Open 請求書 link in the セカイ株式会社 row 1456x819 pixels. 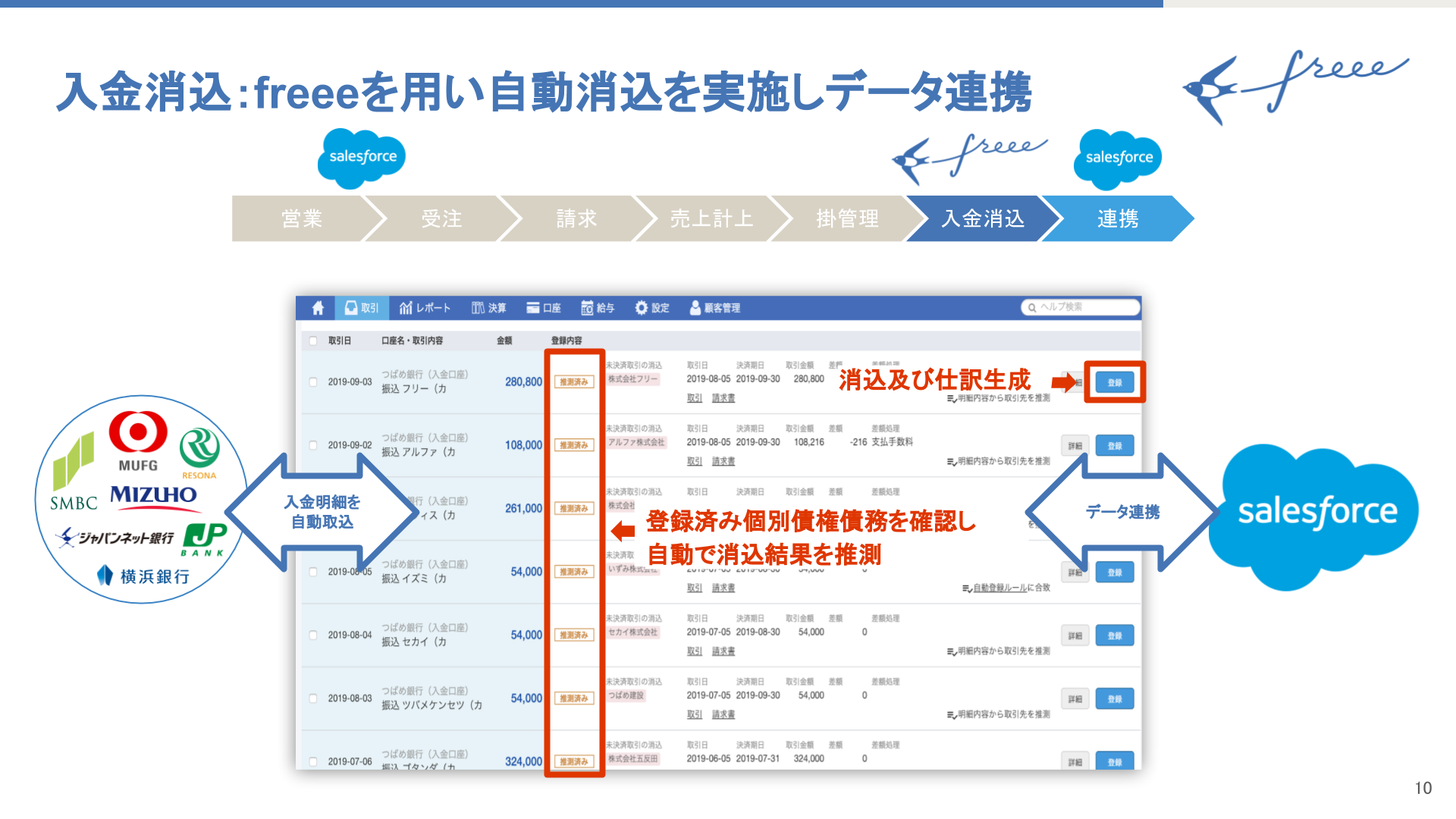click(723, 651)
